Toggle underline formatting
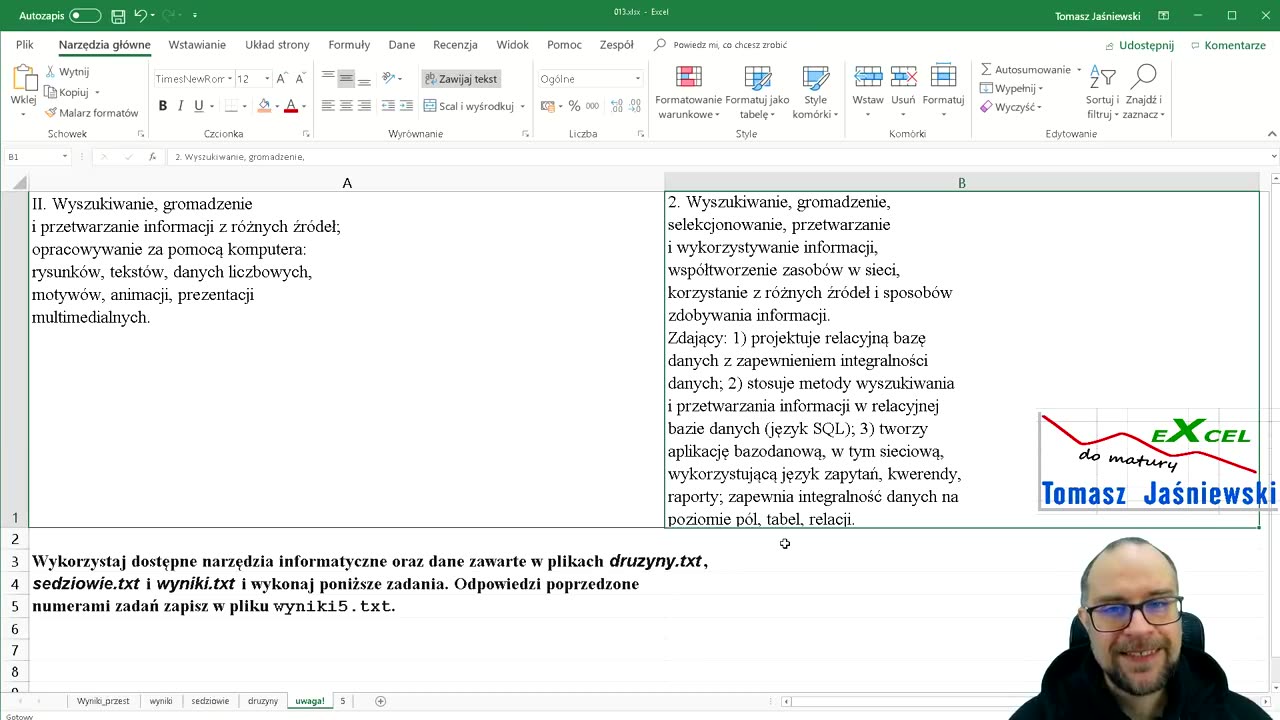This screenshot has height=720, width=1280. [x=198, y=106]
